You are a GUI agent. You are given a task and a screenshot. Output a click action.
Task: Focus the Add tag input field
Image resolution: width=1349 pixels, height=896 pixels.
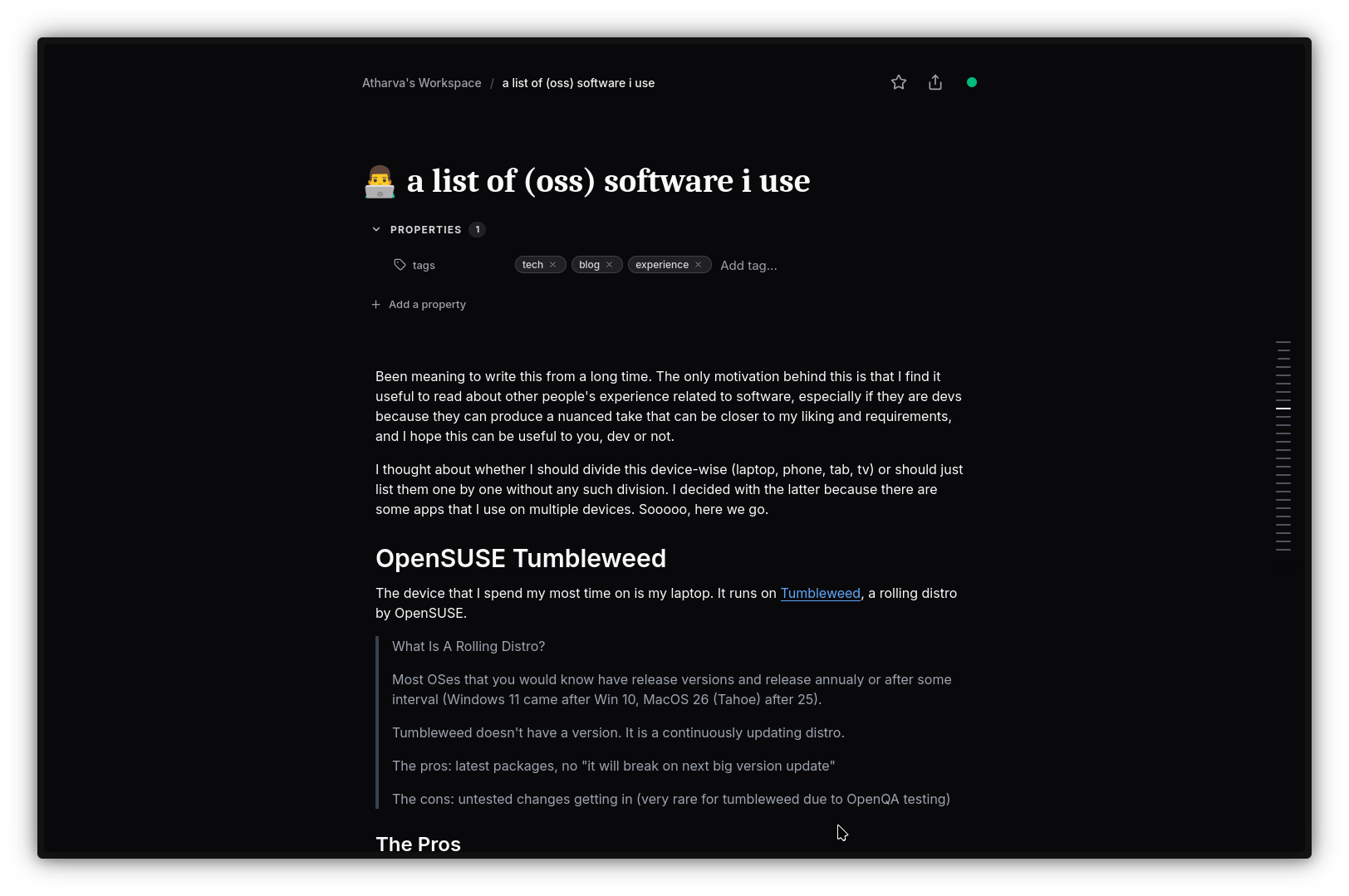pos(748,266)
